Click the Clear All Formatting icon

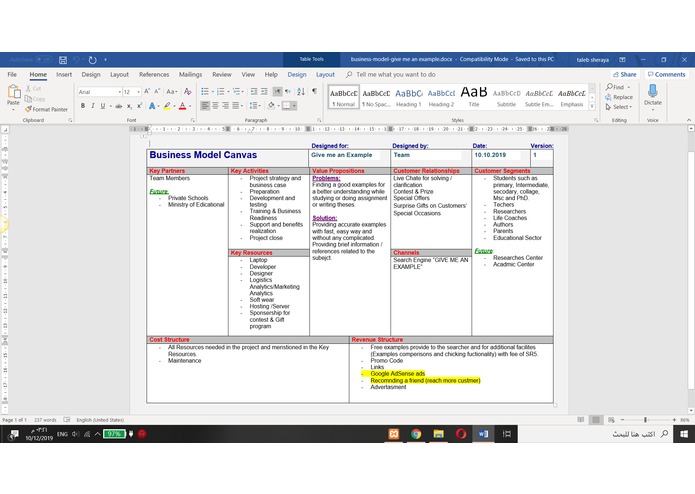[188, 92]
